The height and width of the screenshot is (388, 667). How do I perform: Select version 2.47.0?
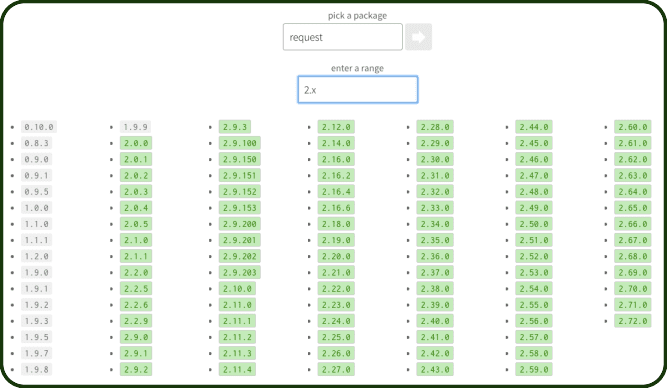[534, 175]
